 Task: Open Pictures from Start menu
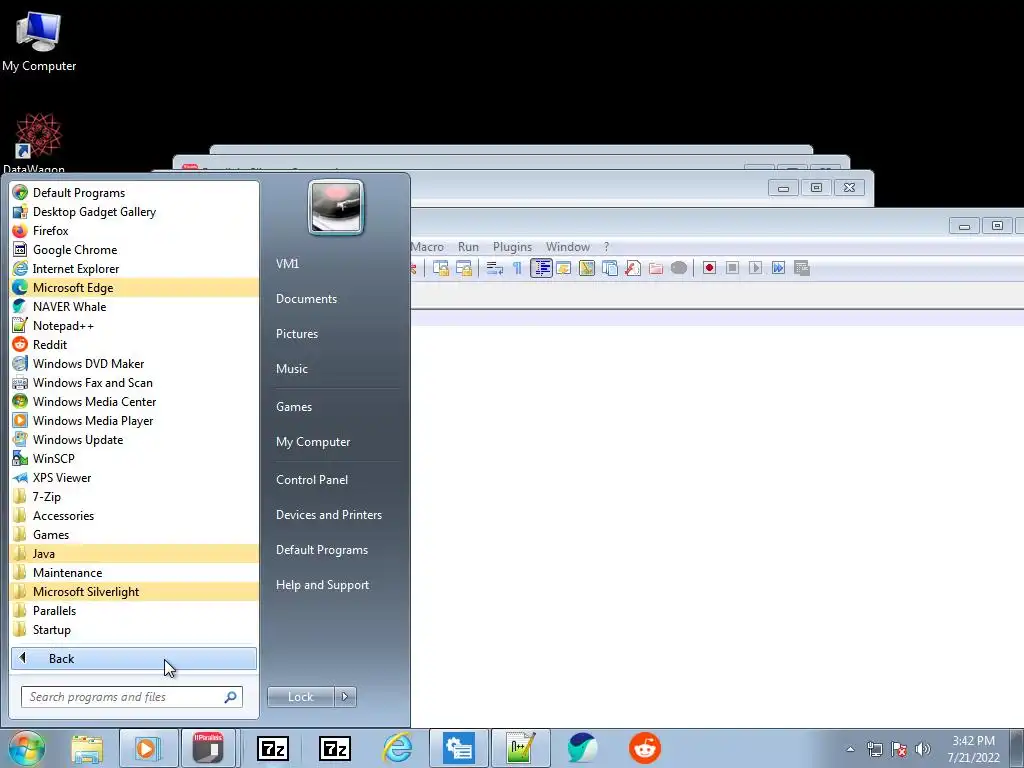(297, 334)
